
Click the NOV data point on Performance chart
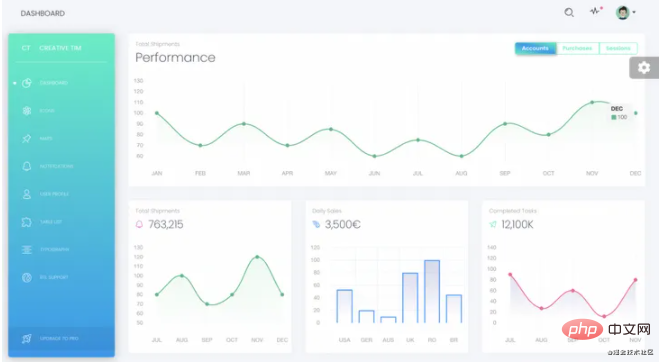point(592,102)
